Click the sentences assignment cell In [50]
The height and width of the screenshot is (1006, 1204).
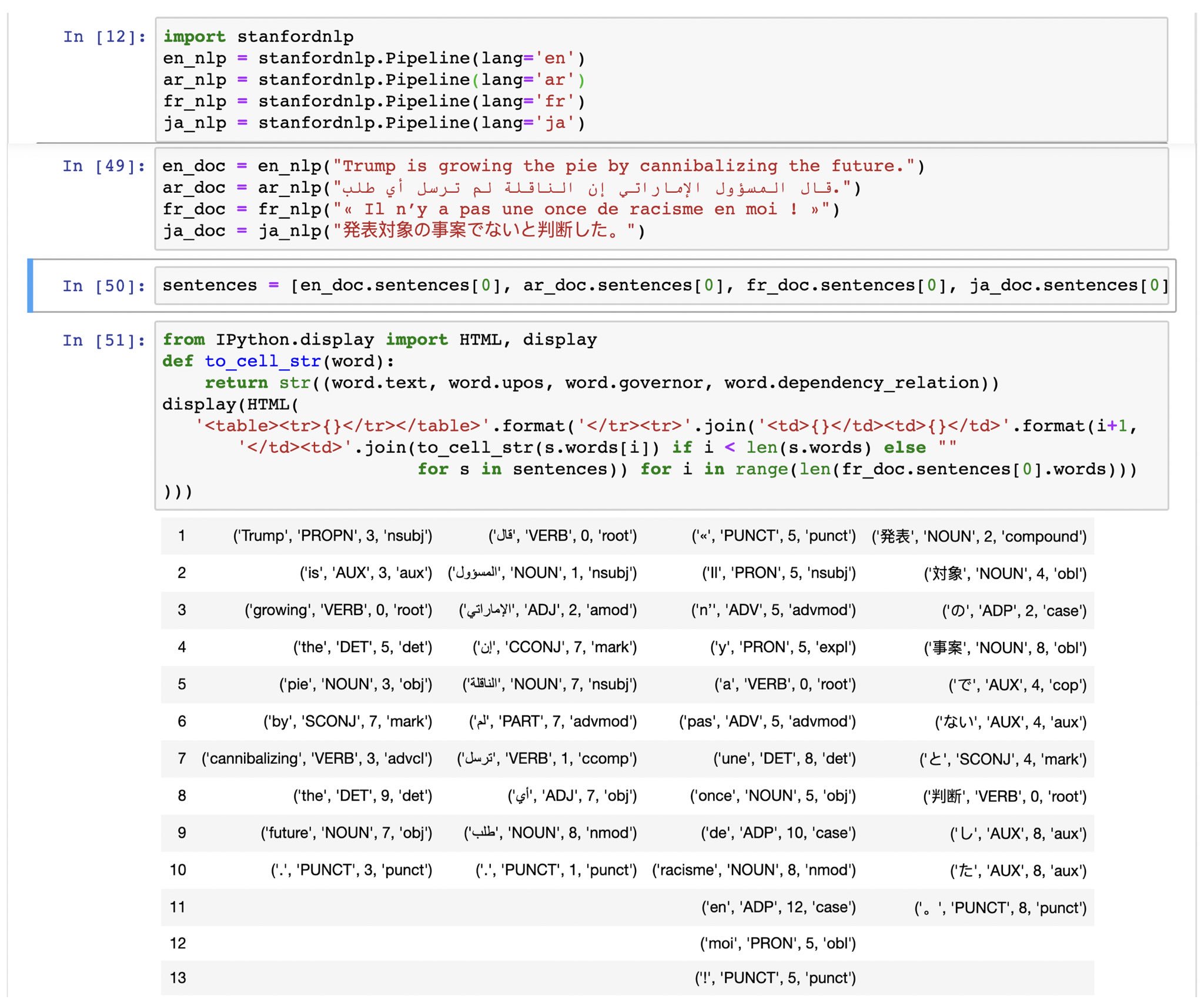[661, 286]
